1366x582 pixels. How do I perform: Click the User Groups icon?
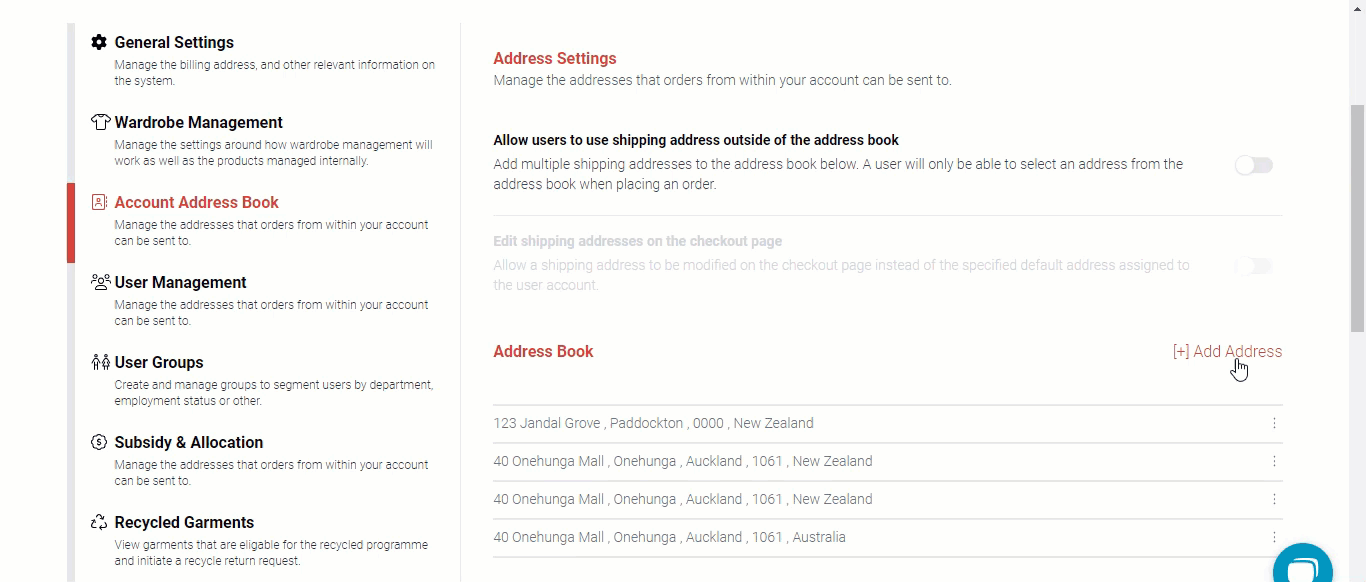click(x=99, y=362)
